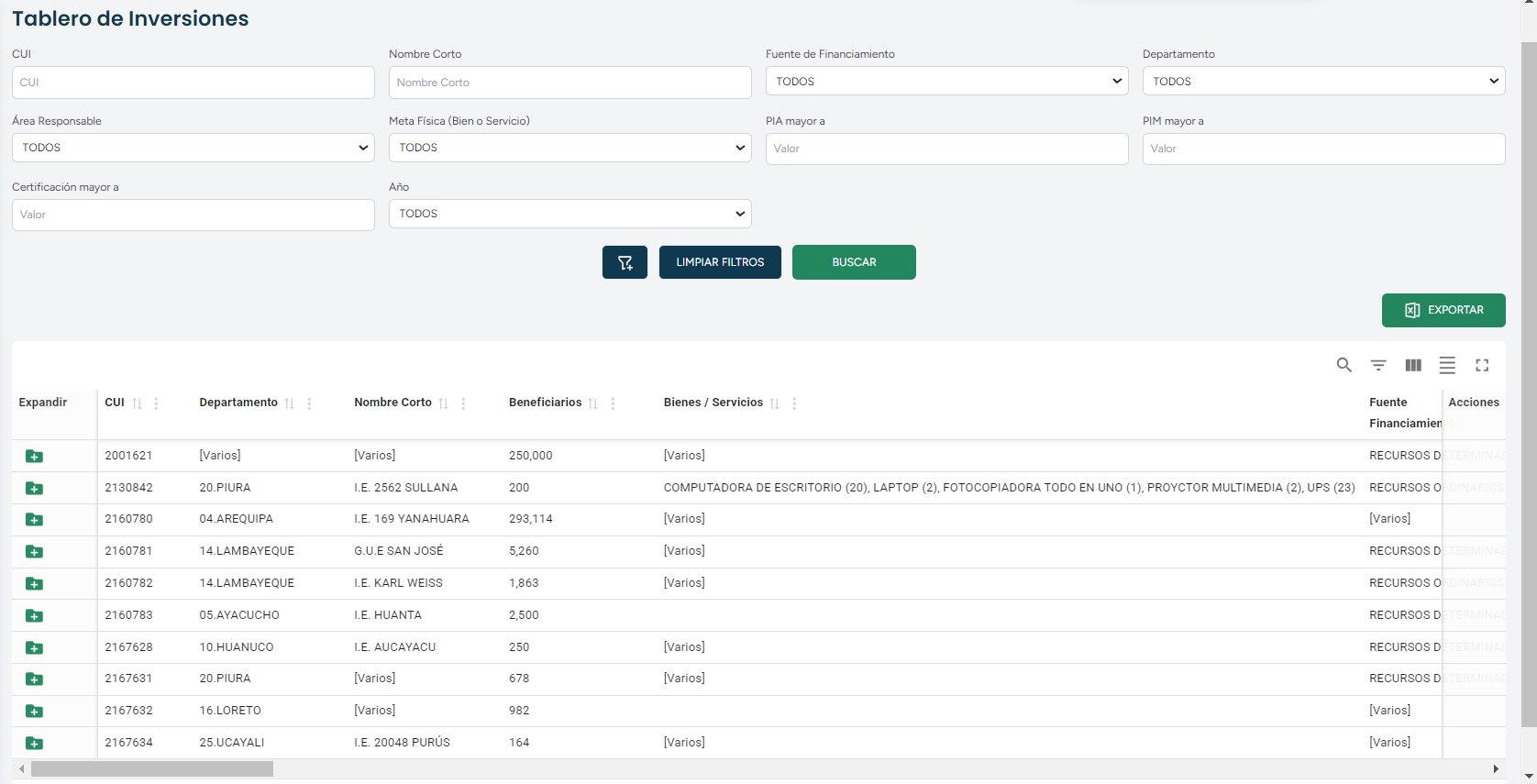Click the add filter funnel icon button
The height and width of the screenshot is (784, 1537).
click(625, 262)
